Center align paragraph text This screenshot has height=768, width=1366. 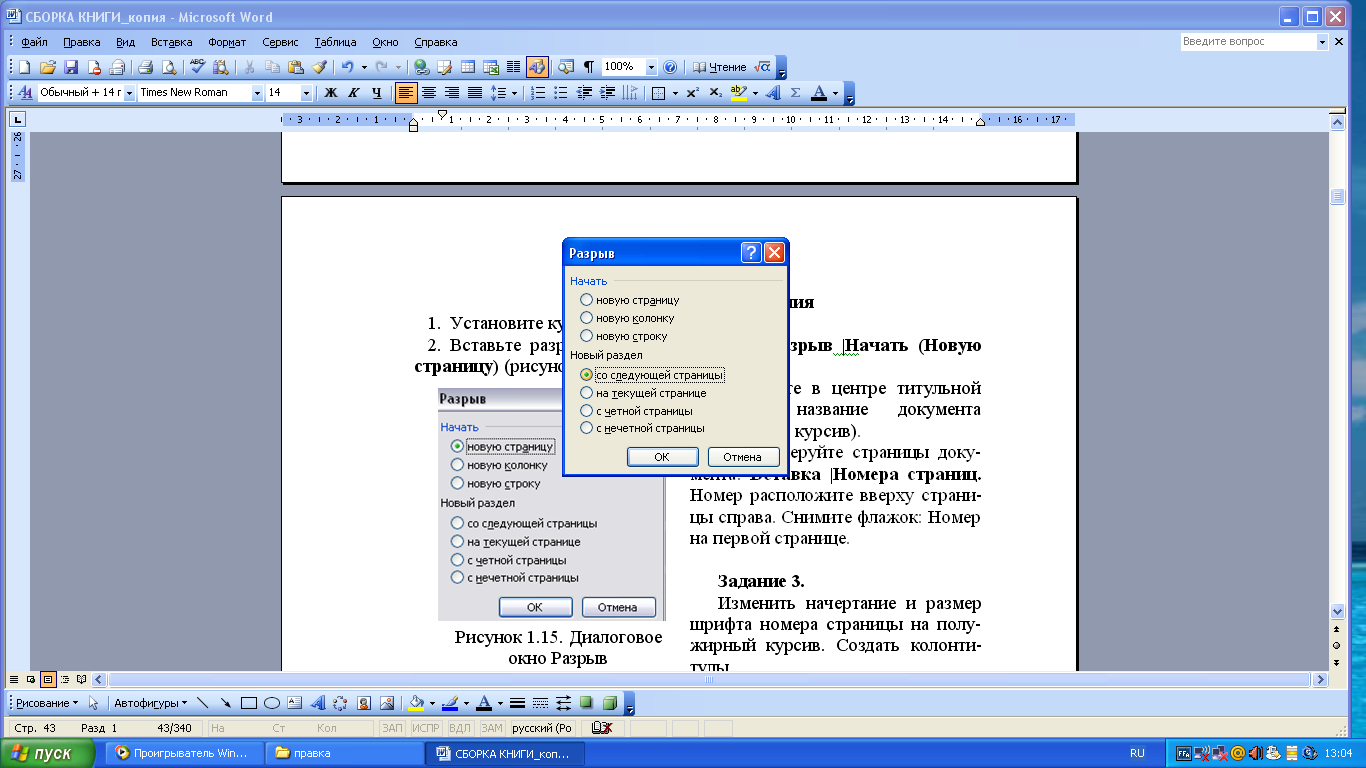(429, 93)
